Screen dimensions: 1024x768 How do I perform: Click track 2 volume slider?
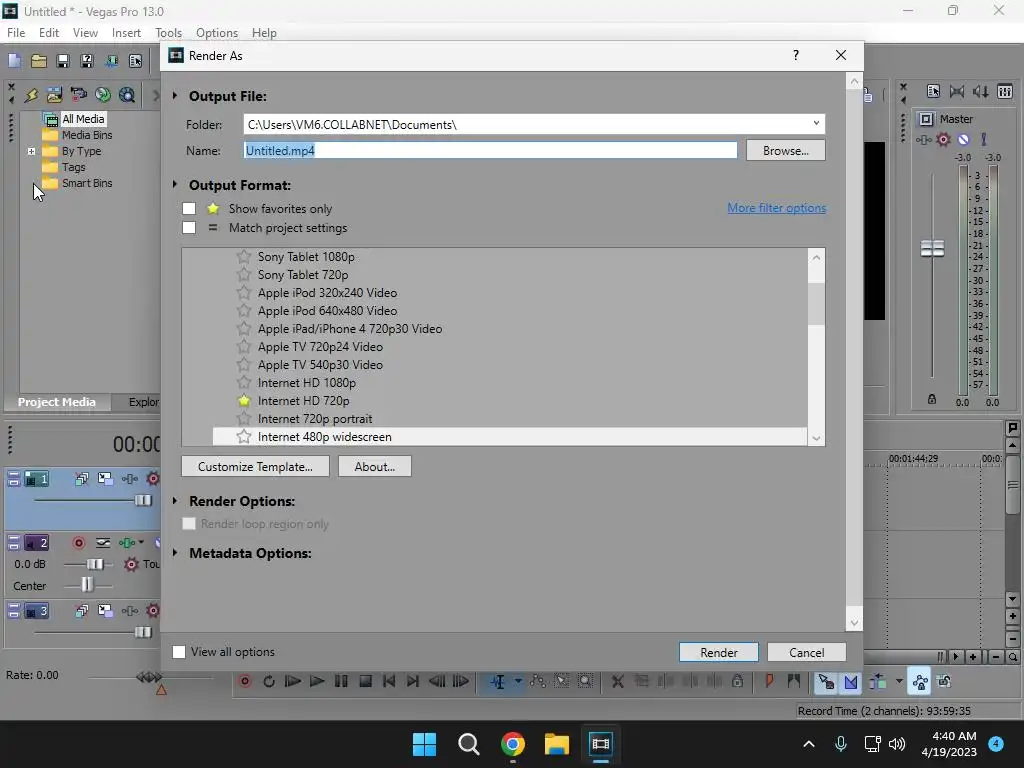(95, 564)
